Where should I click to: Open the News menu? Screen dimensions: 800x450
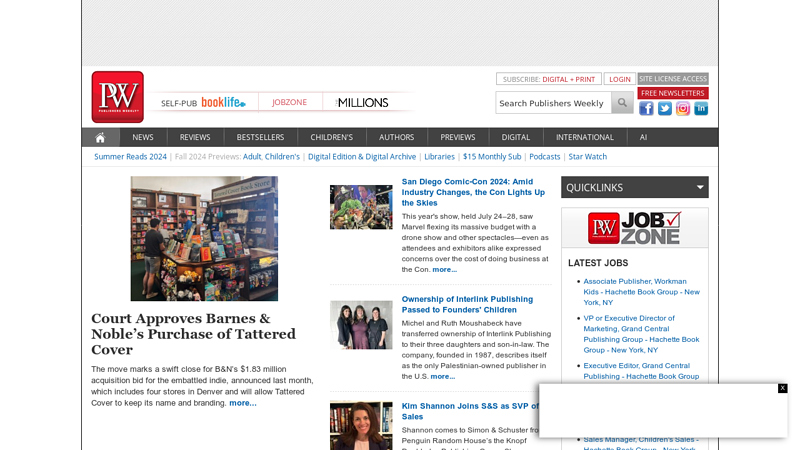point(143,137)
